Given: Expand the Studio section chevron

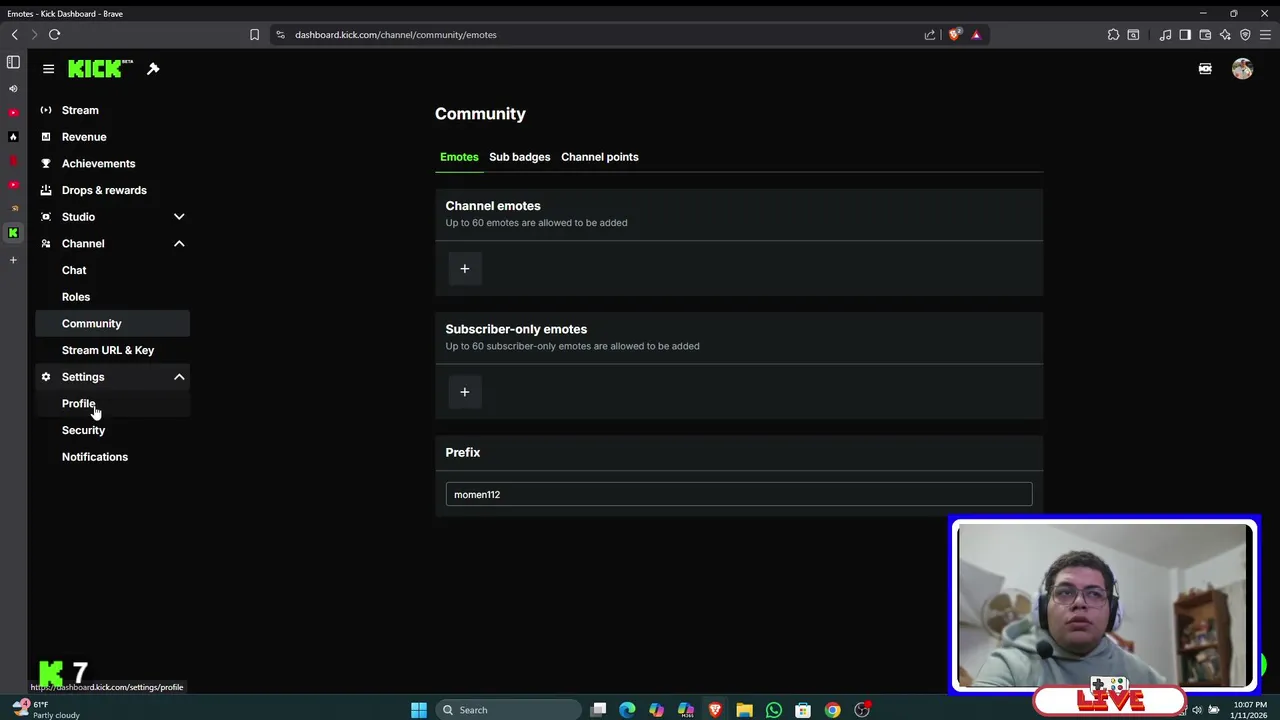Looking at the screenshot, I should coord(179,217).
